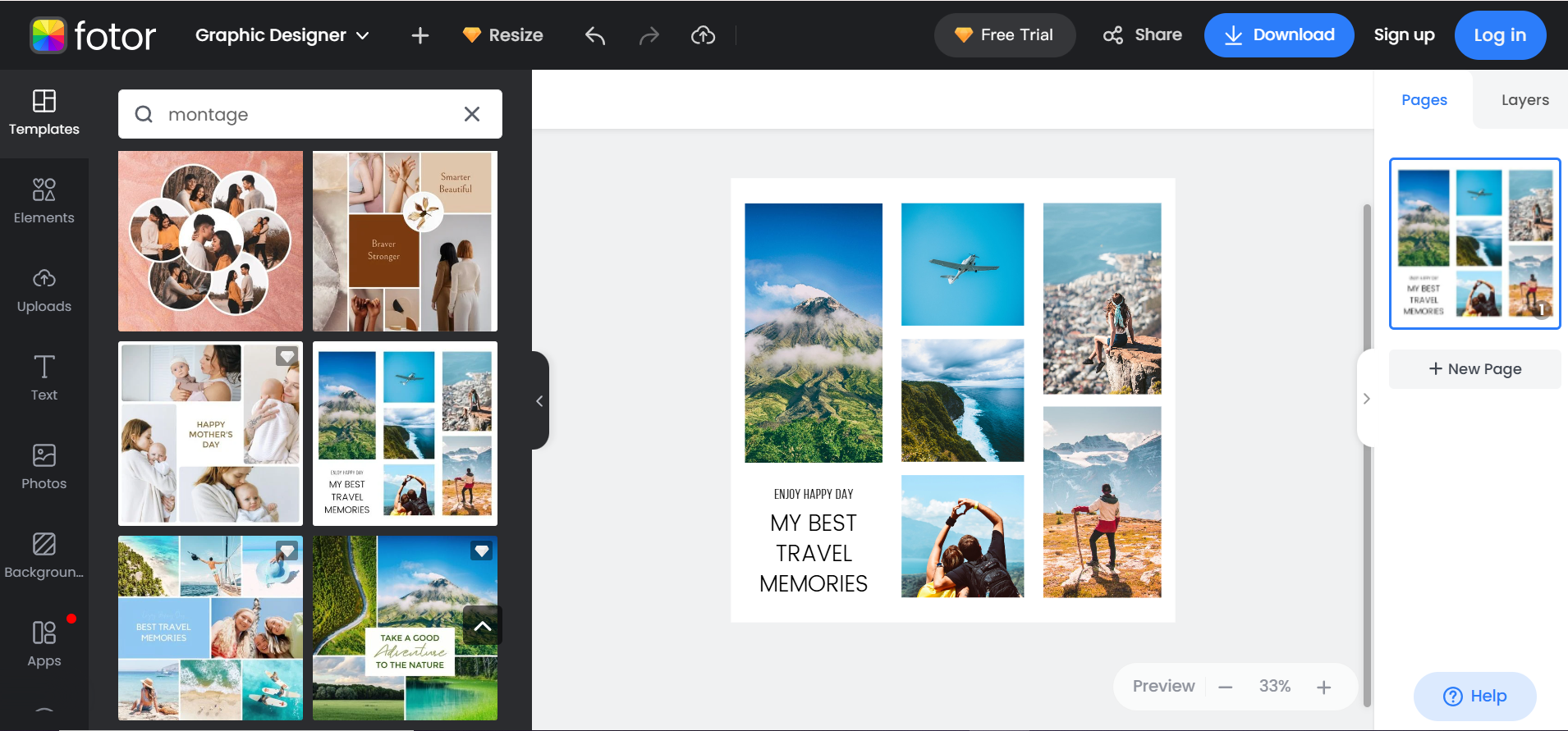Select the circular couple photo collage template
1568x731 pixels.
pos(210,241)
